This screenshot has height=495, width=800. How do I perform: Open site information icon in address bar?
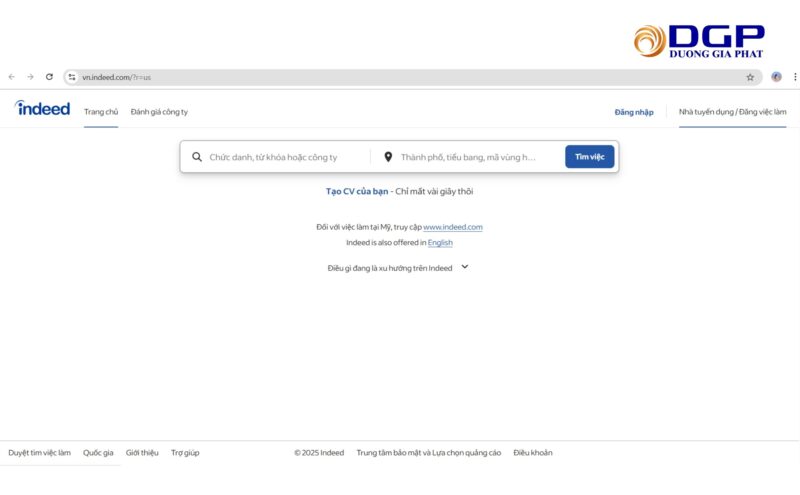pyautogui.click(x=72, y=77)
